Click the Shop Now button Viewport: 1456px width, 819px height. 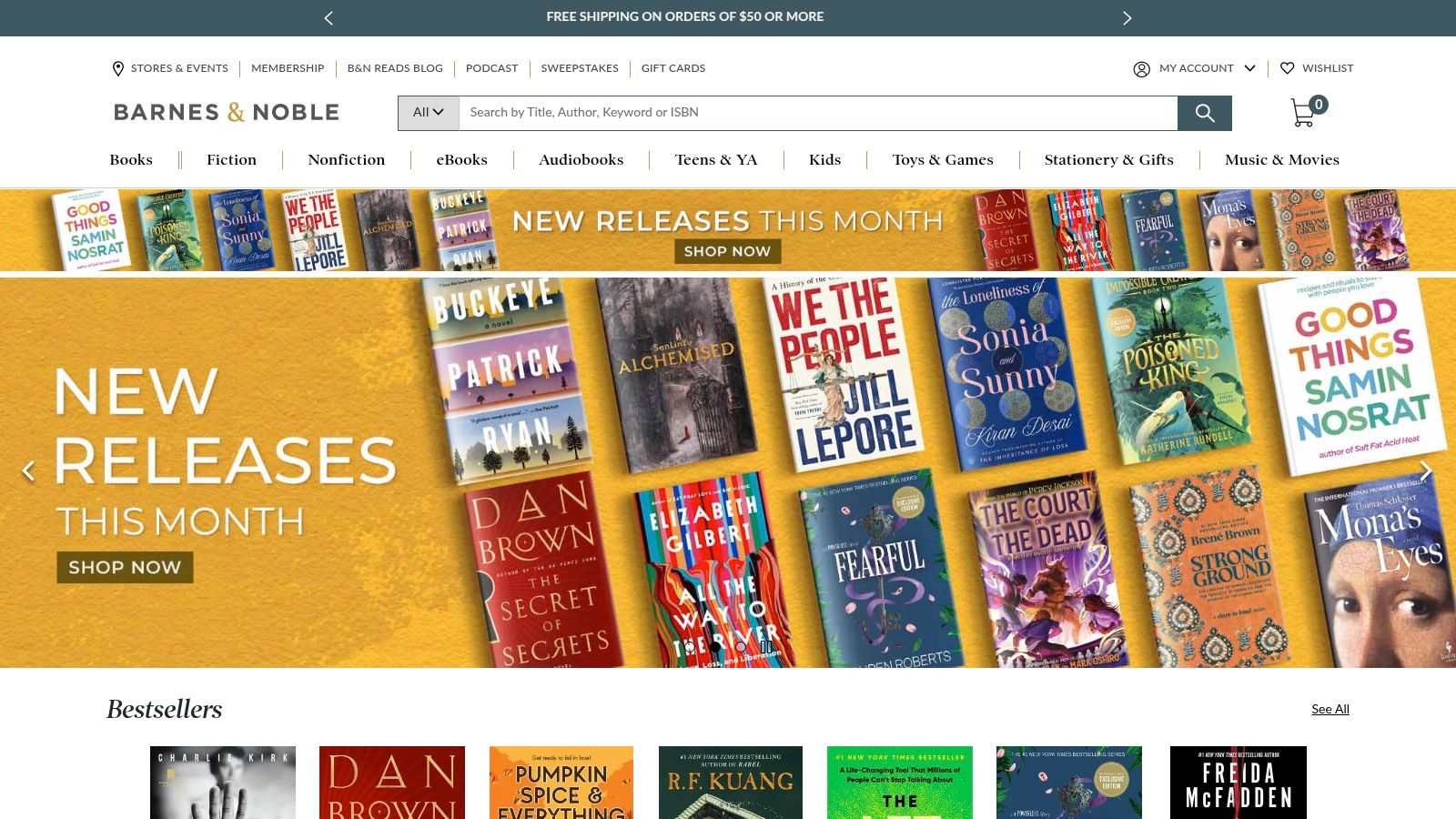tap(124, 567)
